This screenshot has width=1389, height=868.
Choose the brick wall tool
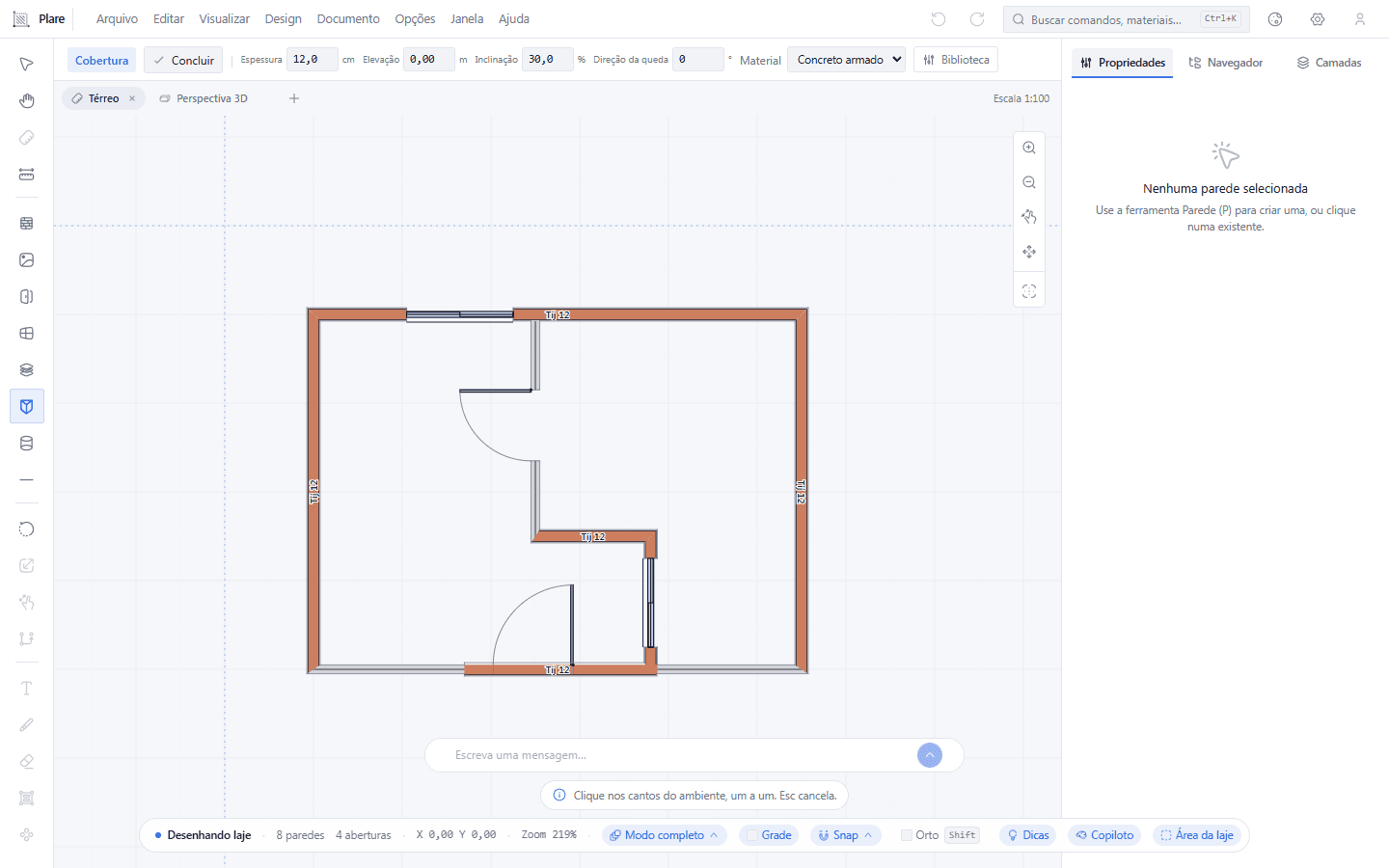pos(27,223)
